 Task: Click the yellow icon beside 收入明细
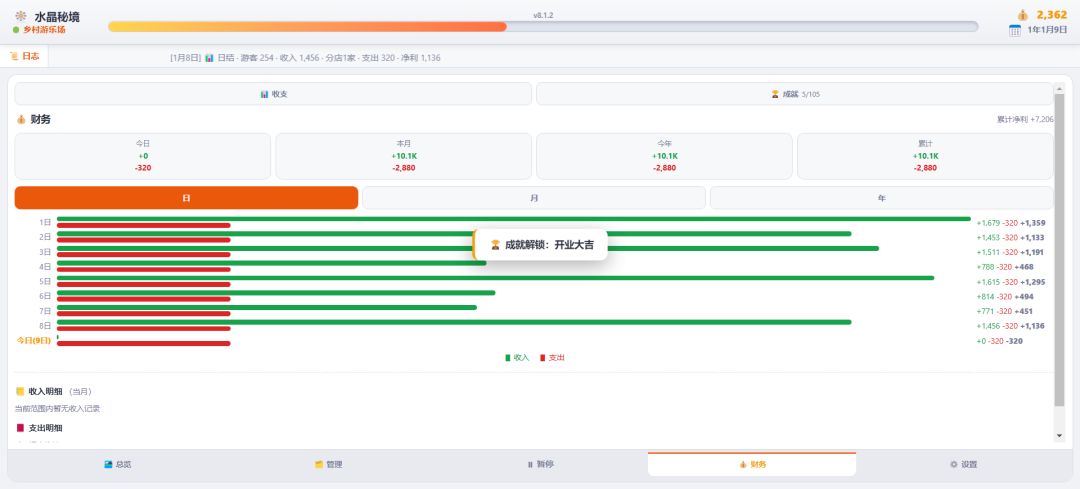point(20,391)
